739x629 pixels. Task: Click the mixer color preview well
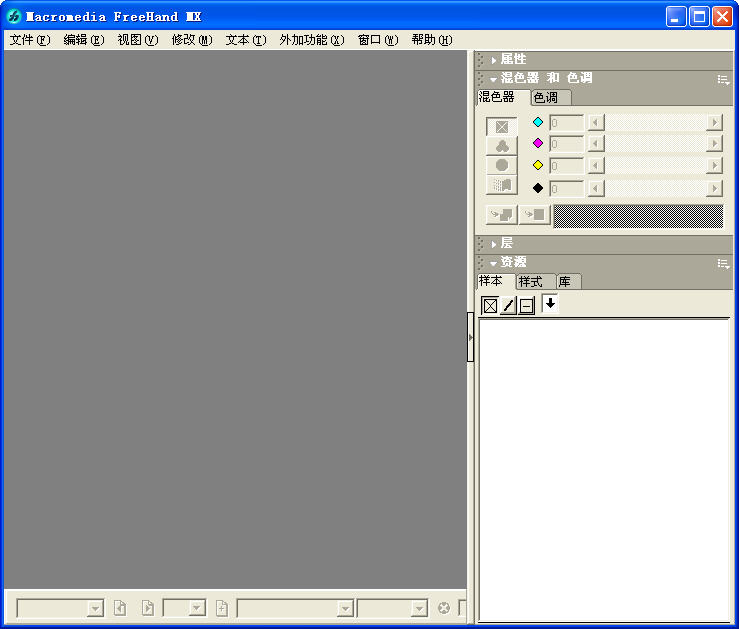(638, 216)
